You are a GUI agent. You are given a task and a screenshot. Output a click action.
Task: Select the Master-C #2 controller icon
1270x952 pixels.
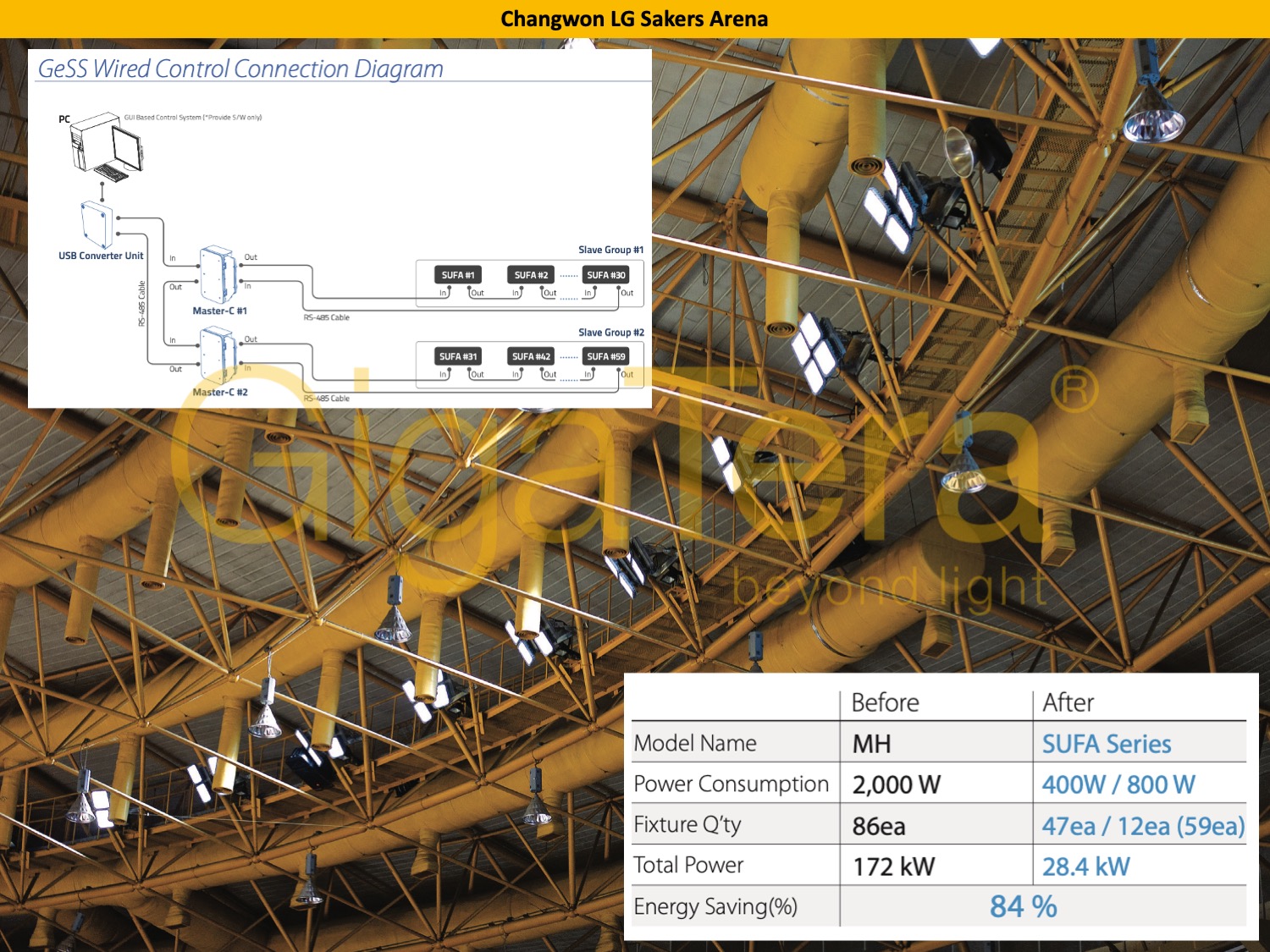[218, 356]
